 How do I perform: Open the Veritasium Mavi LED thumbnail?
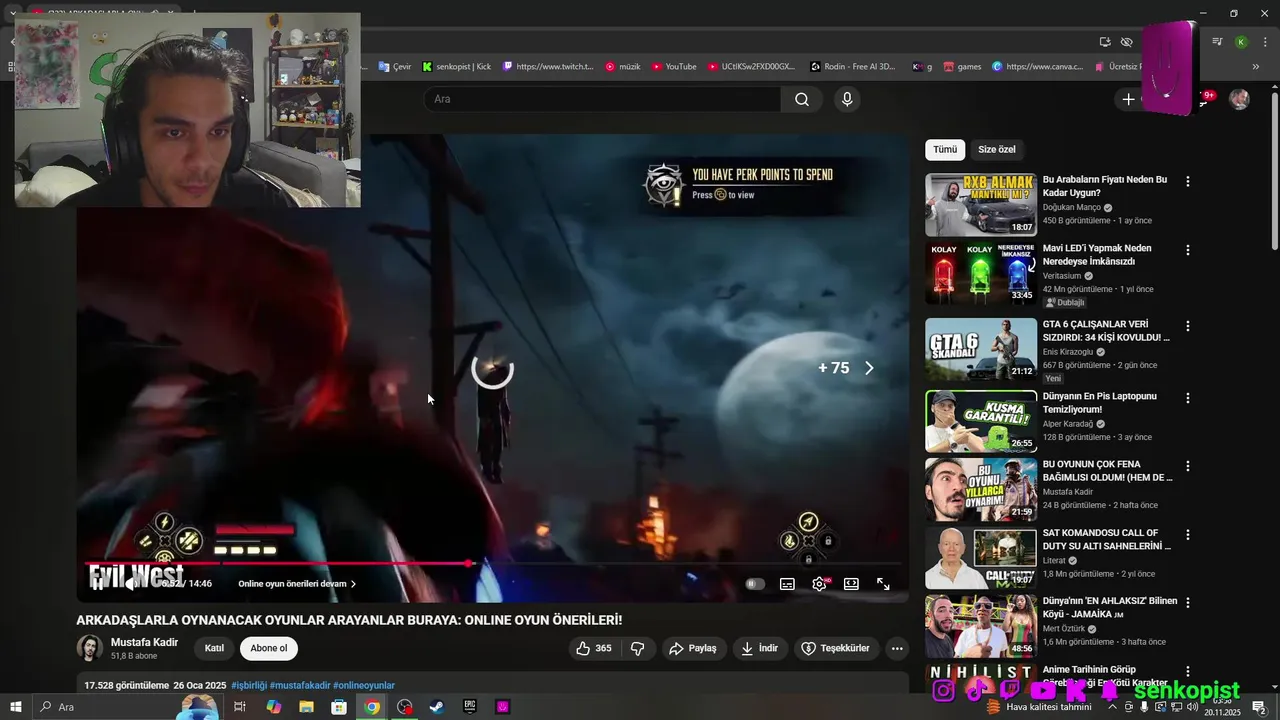pos(980,273)
